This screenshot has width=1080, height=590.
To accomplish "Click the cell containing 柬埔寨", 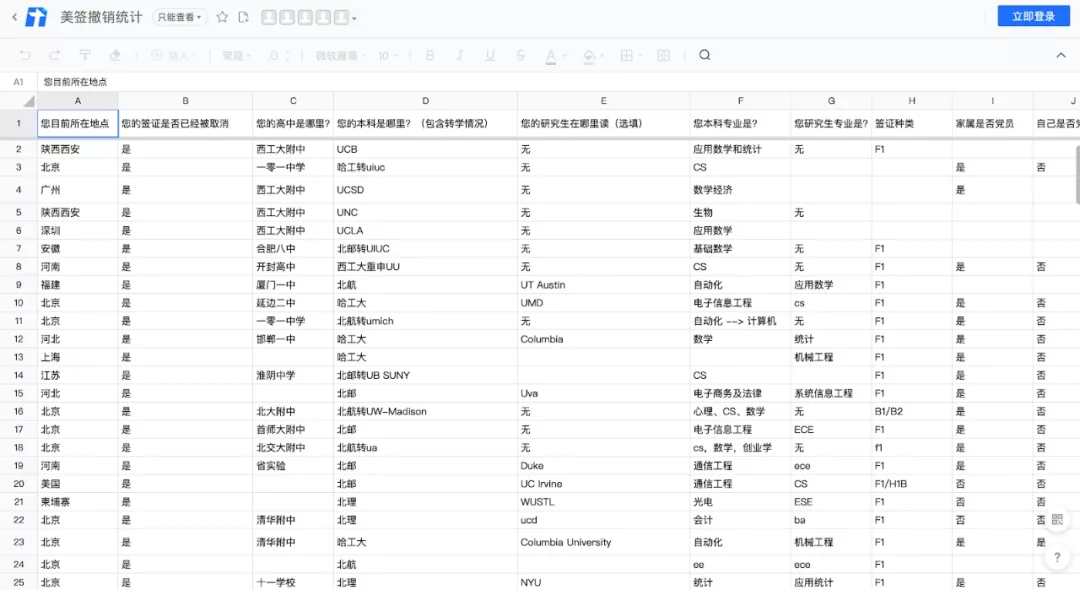I will coord(78,502).
